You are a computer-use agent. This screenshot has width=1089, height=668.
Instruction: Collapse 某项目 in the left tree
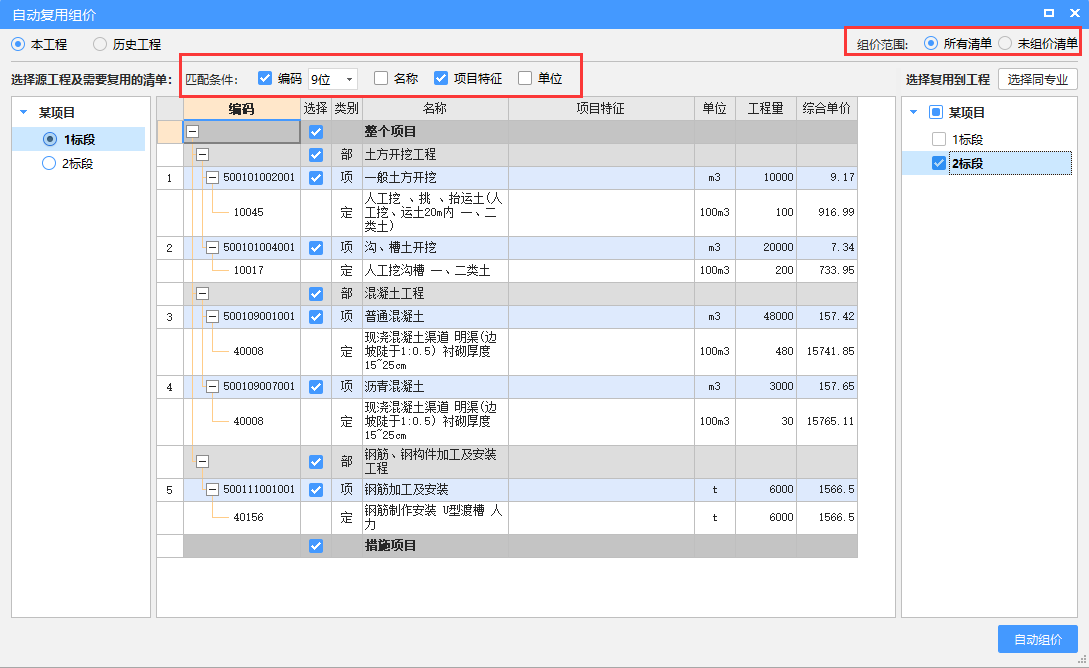tap(24, 113)
